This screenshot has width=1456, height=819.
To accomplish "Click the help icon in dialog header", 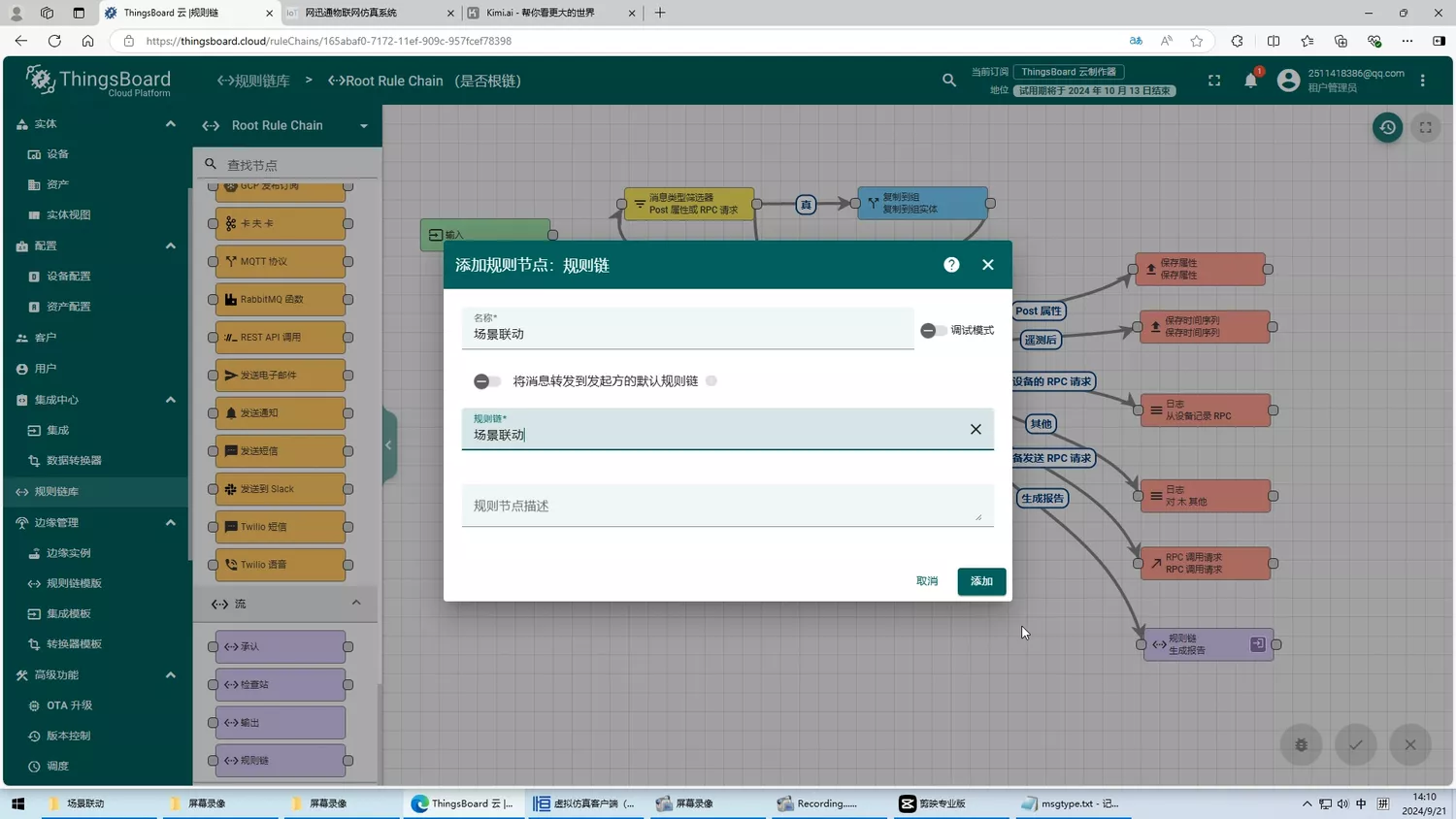I will click(x=951, y=265).
